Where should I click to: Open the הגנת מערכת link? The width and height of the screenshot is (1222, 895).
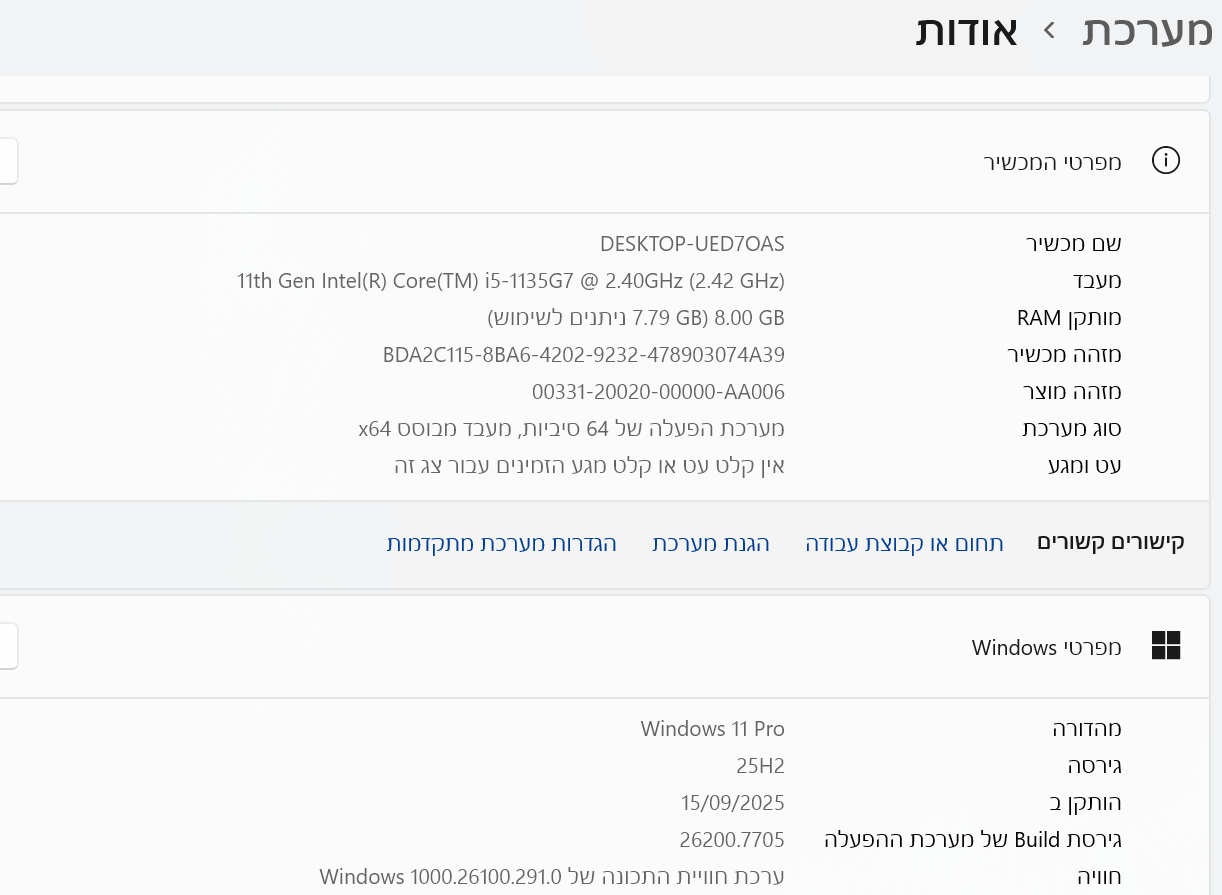pos(711,543)
